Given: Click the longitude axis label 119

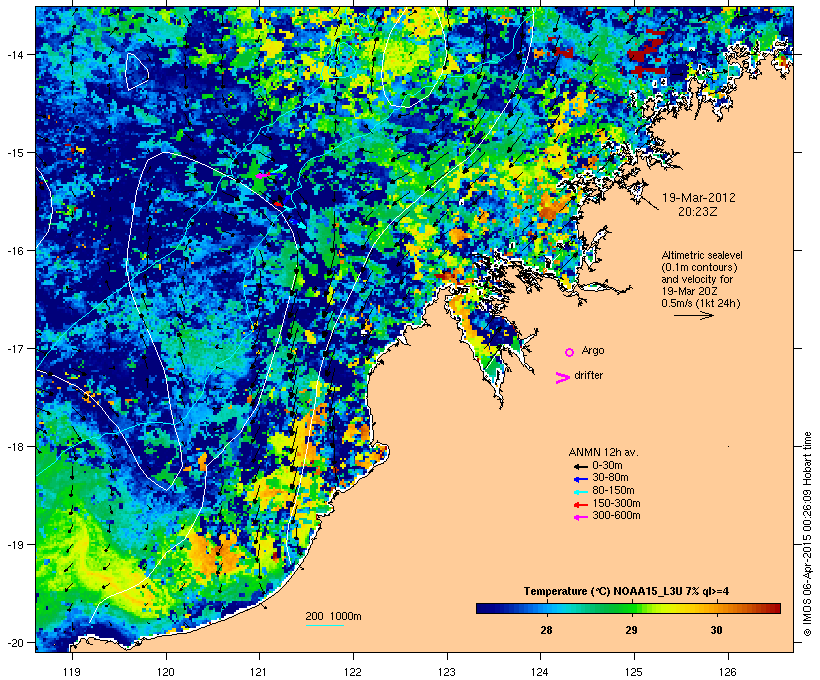Looking at the screenshot, I should [x=72, y=672].
